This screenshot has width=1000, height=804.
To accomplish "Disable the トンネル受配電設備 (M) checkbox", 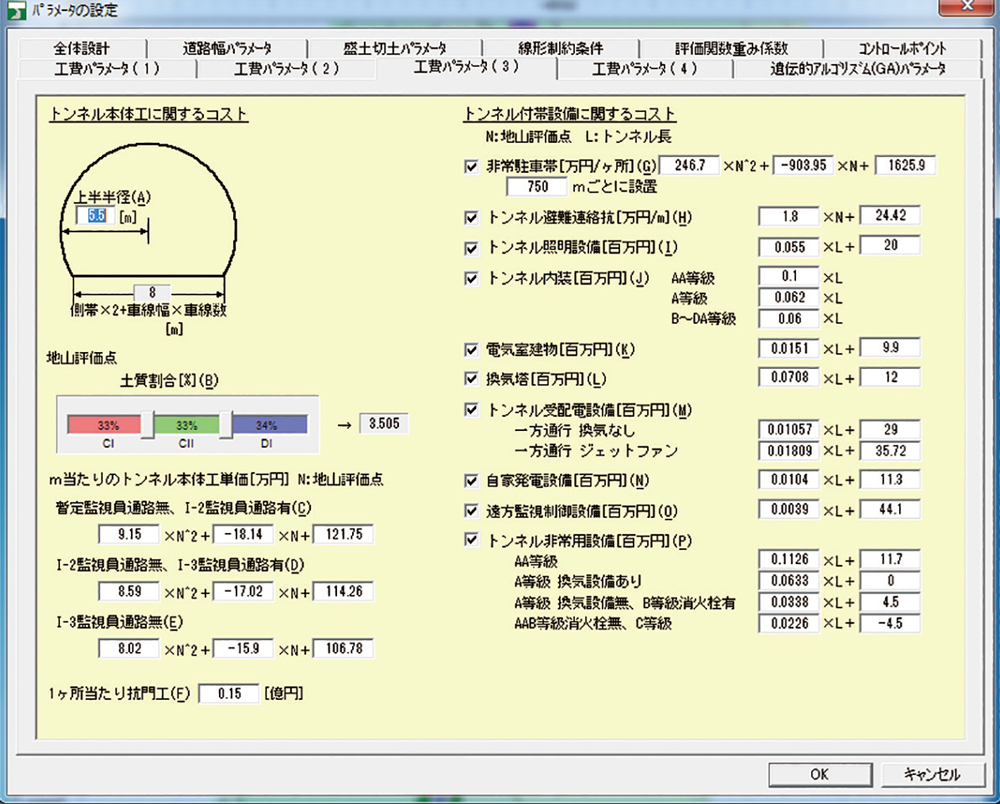I will tap(471, 409).
